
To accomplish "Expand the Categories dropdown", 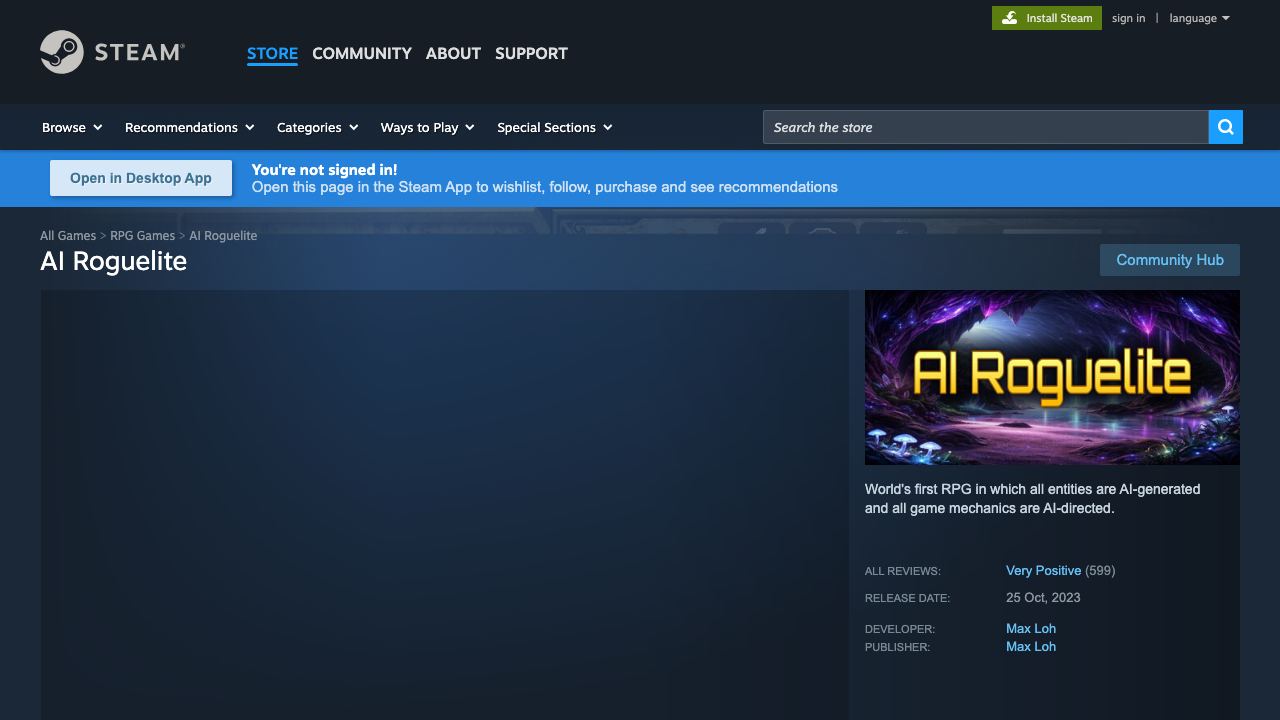I will pyautogui.click(x=317, y=127).
